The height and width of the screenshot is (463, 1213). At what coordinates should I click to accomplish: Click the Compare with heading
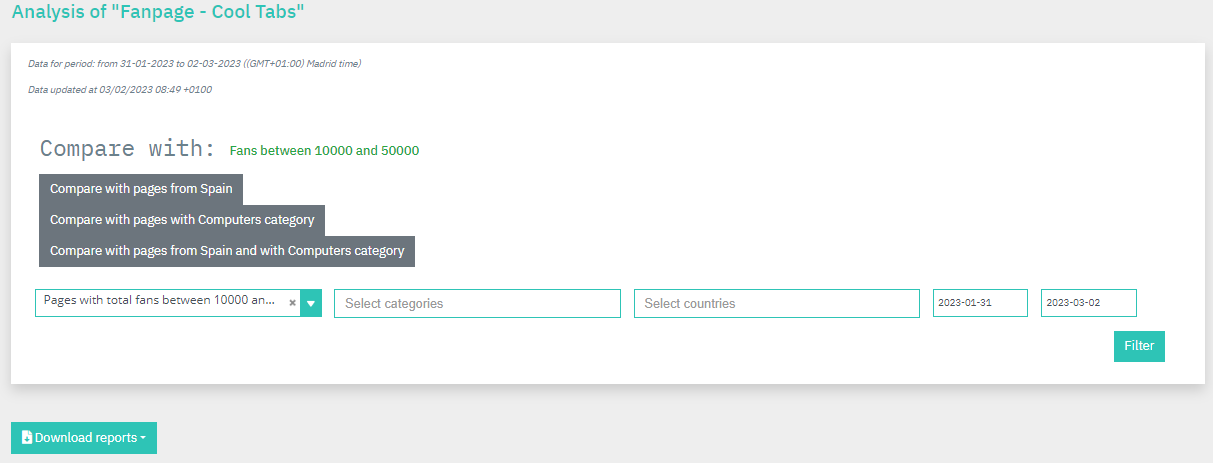point(128,149)
